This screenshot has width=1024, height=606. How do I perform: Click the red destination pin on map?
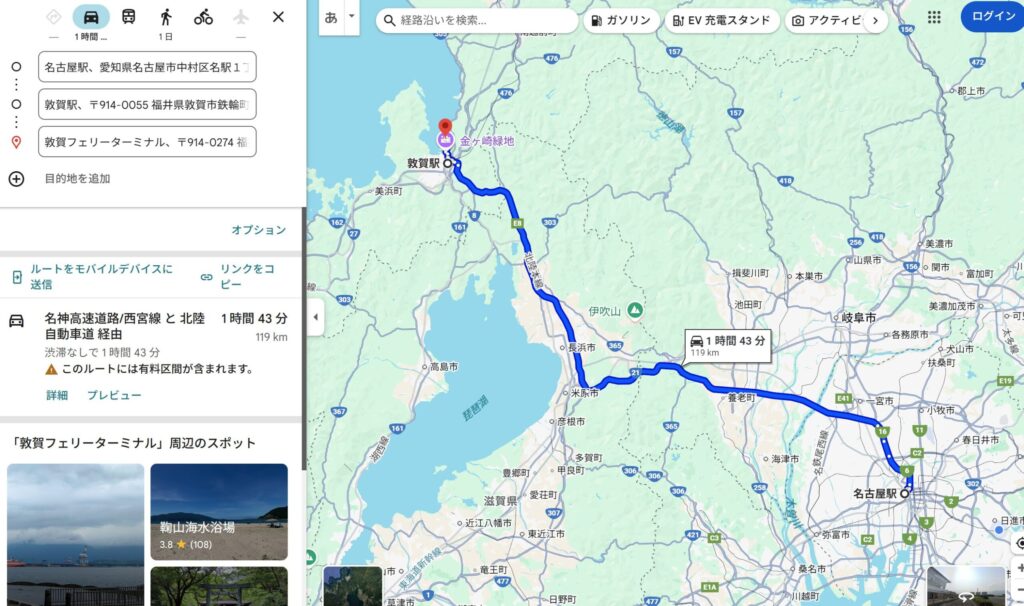pos(445,127)
